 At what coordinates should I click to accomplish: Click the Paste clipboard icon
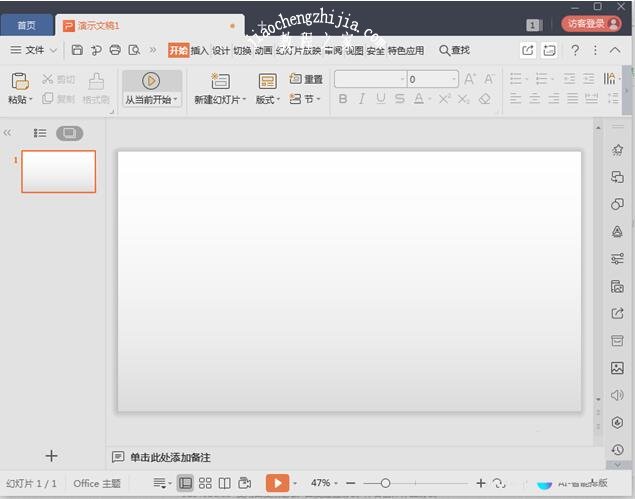coord(19,81)
